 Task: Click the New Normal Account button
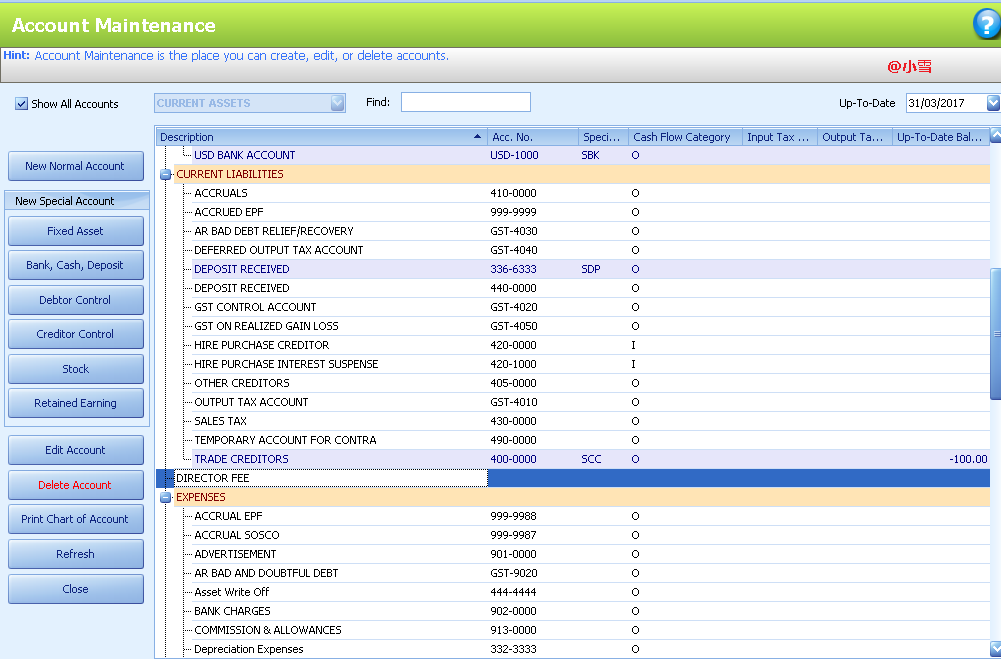click(x=75, y=165)
